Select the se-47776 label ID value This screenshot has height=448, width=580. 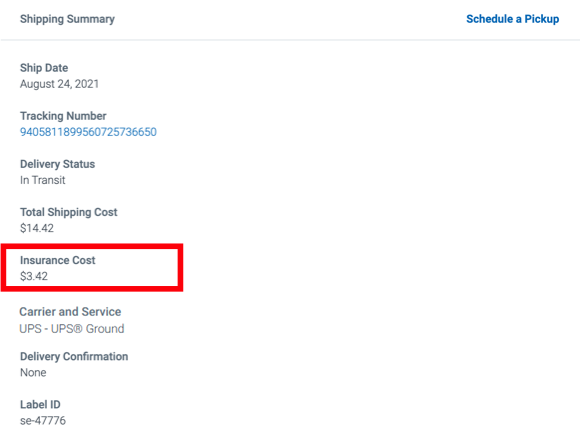point(43,421)
